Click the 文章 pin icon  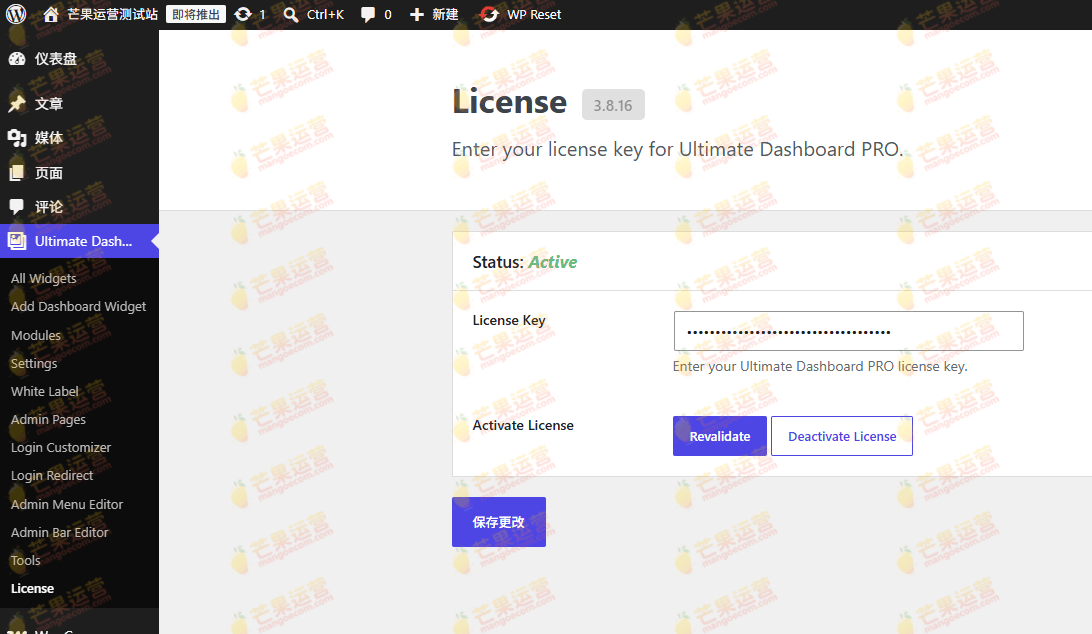pos(17,104)
